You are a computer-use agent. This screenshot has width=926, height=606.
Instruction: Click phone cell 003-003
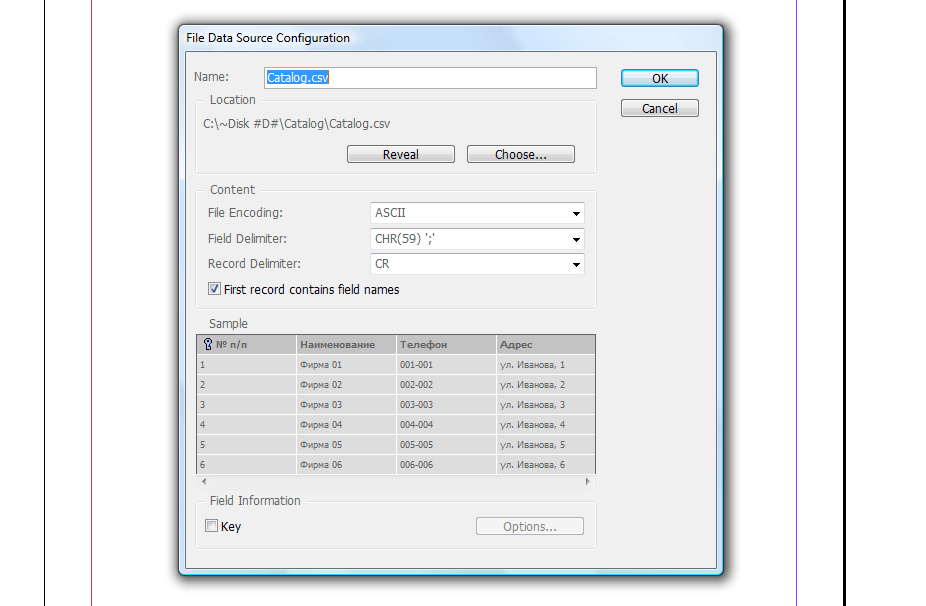coord(446,405)
